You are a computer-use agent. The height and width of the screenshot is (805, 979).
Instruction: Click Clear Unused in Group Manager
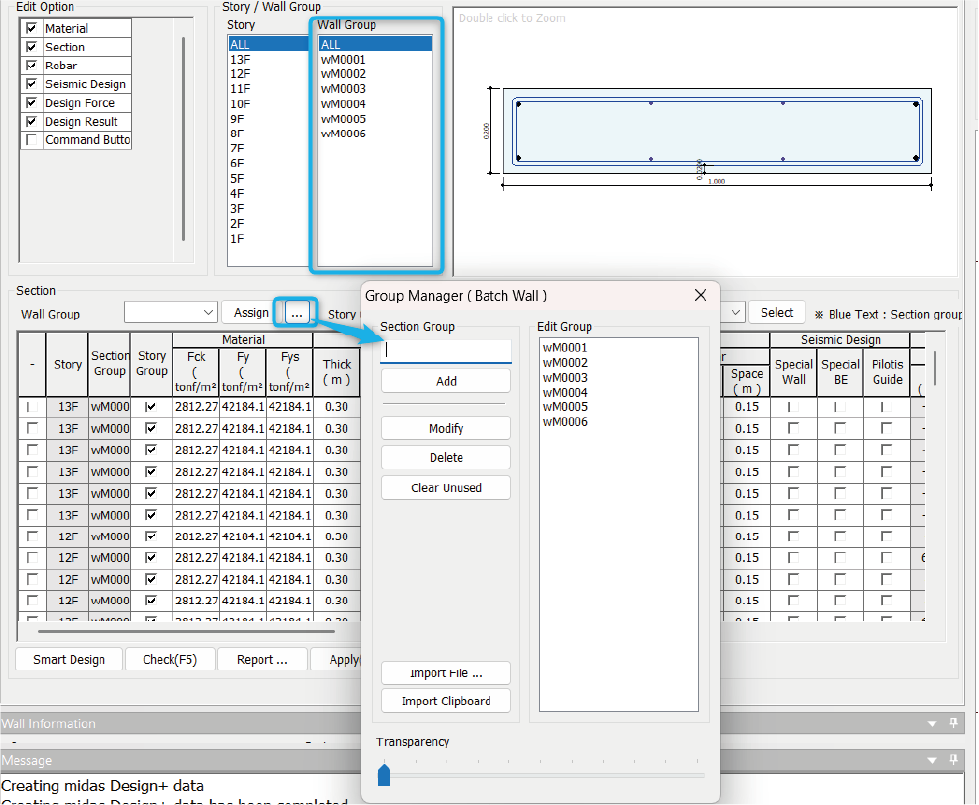446,488
